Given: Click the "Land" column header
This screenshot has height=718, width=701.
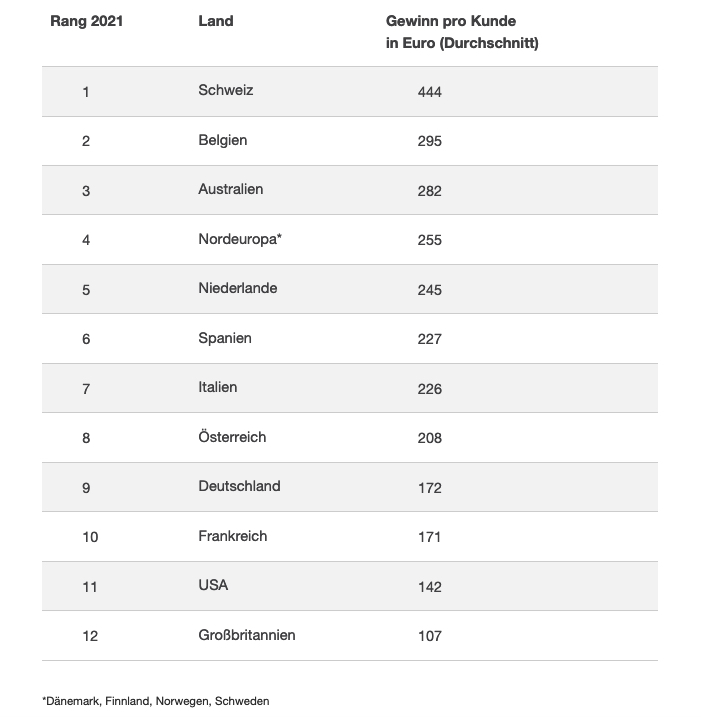Looking at the screenshot, I should [x=216, y=21].
